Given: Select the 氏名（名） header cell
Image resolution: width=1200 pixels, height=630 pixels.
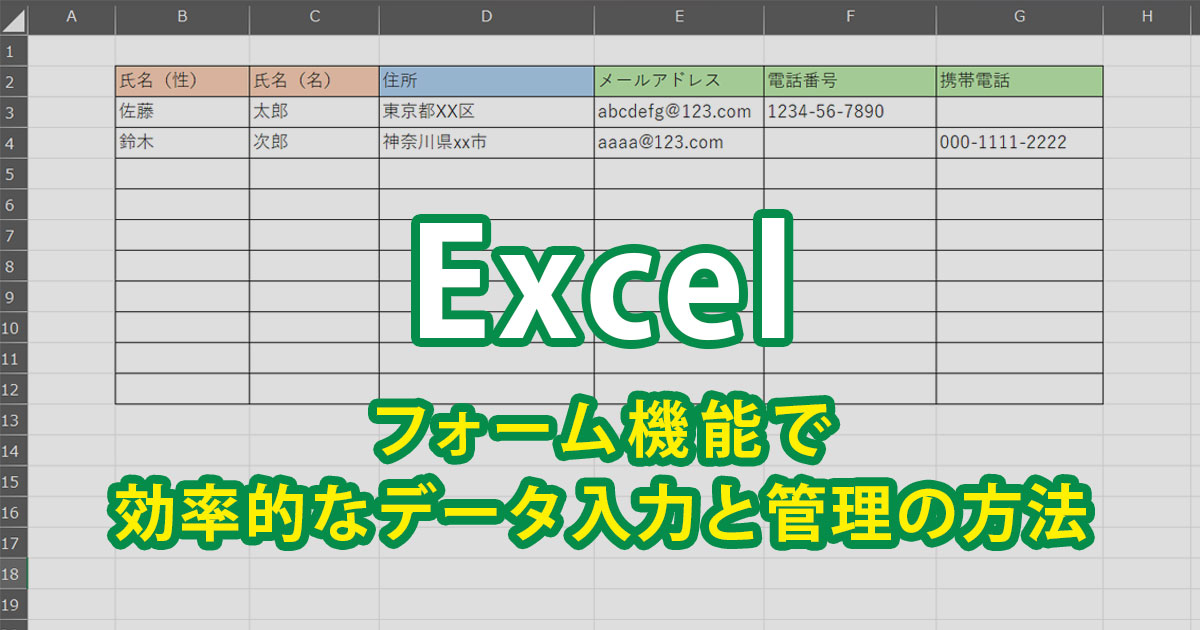Looking at the screenshot, I should pos(314,81).
